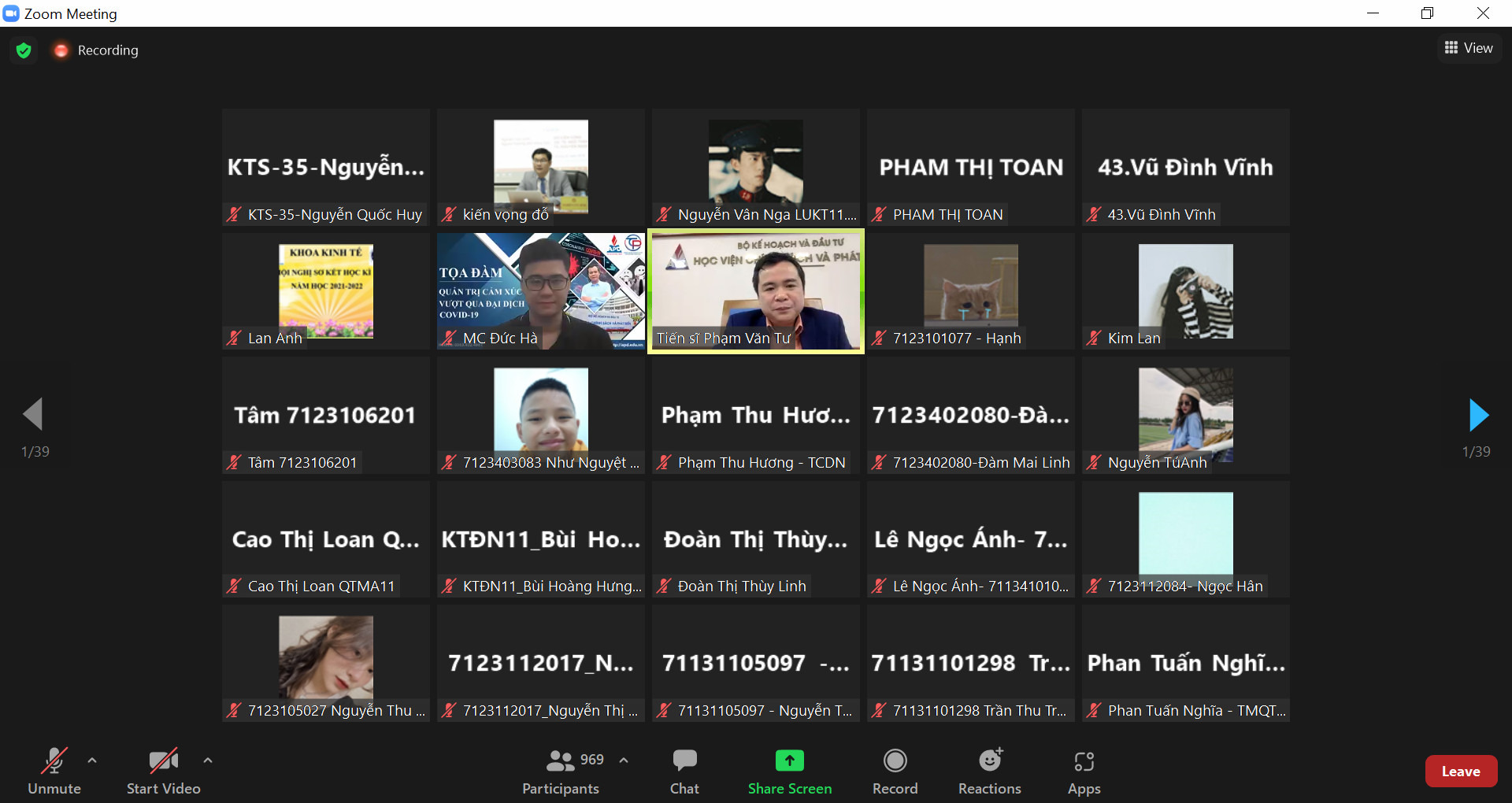1512x803 pixels.
Task: Click the Share Screen icon
Action: [x=789, y=760]
